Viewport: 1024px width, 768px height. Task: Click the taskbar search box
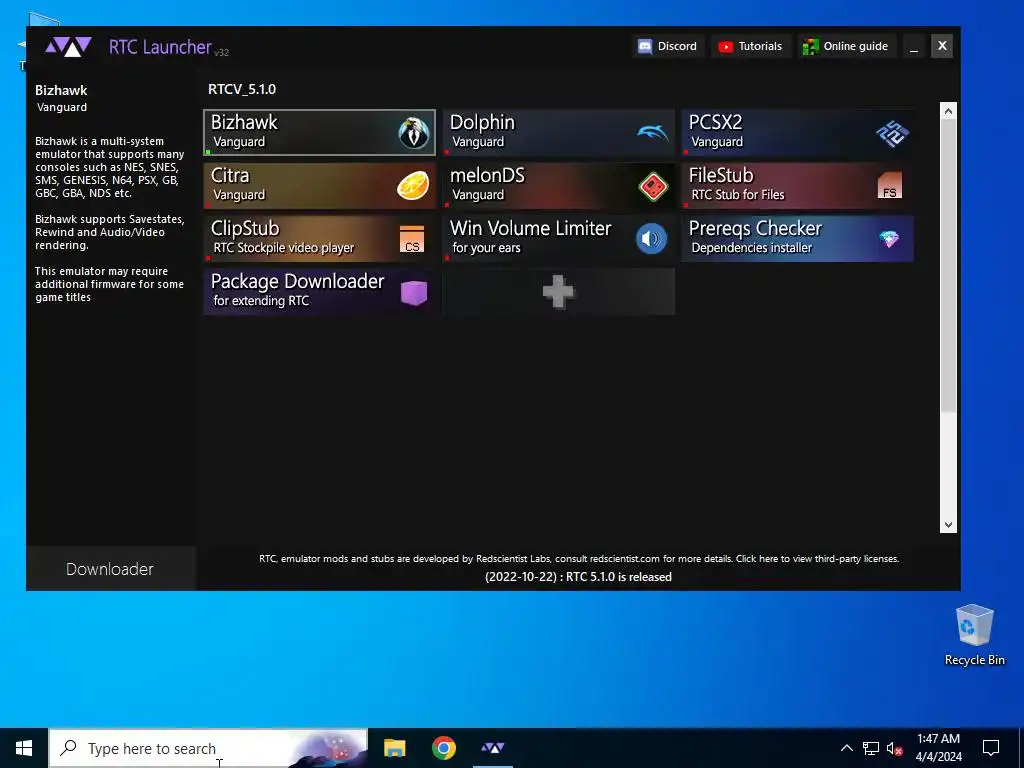(x=208, y=748)
